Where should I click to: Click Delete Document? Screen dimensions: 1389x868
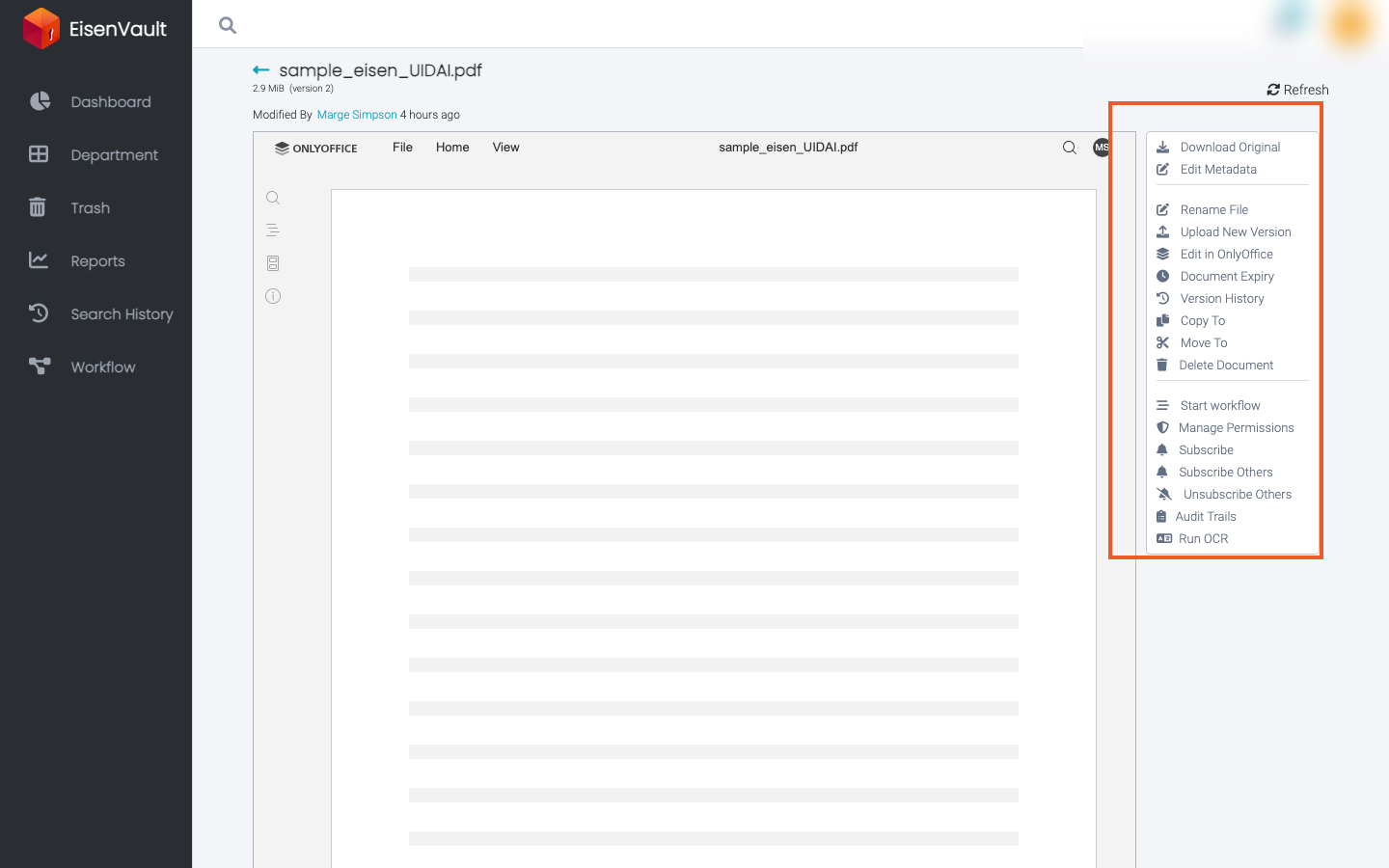coord(1214,366)
